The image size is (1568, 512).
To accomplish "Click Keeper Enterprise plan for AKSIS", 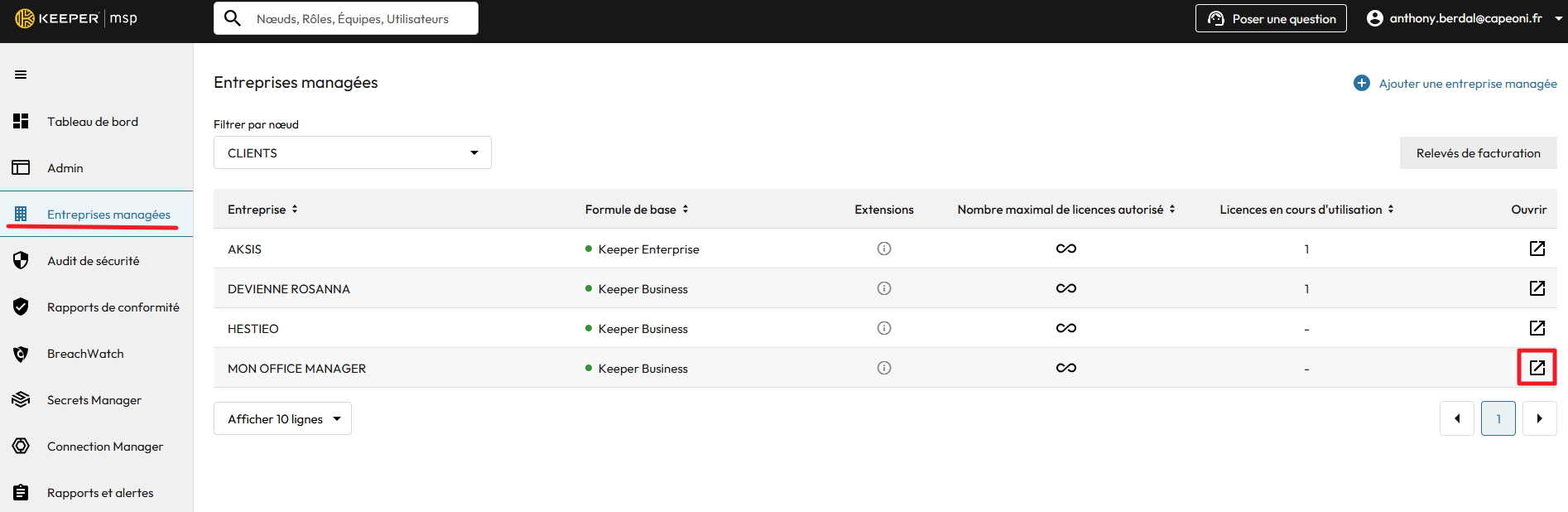I will click(x=648, y=249).
